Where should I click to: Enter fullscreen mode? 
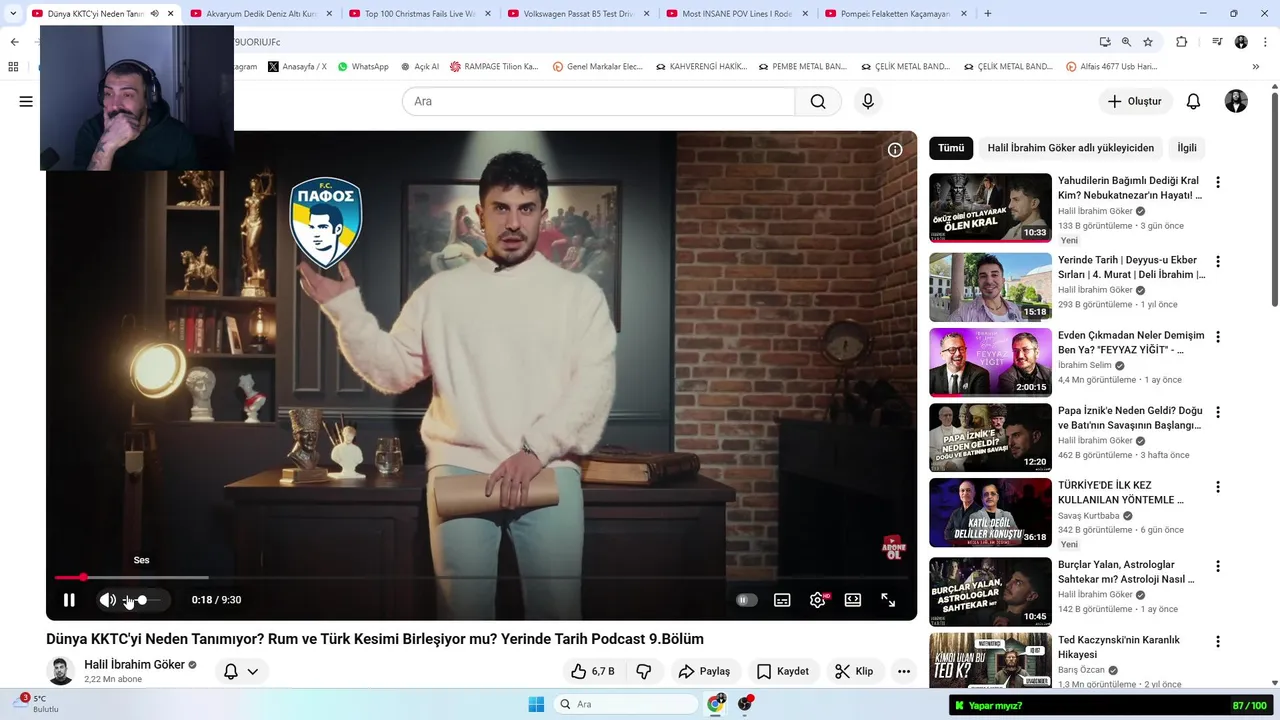pos(888,600)
